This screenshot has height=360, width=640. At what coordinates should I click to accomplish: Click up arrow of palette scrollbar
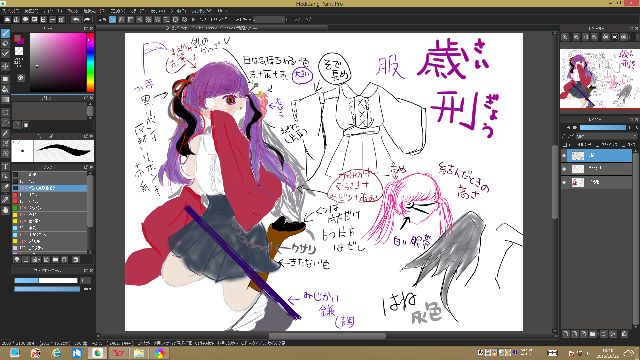tap(90, 104)
